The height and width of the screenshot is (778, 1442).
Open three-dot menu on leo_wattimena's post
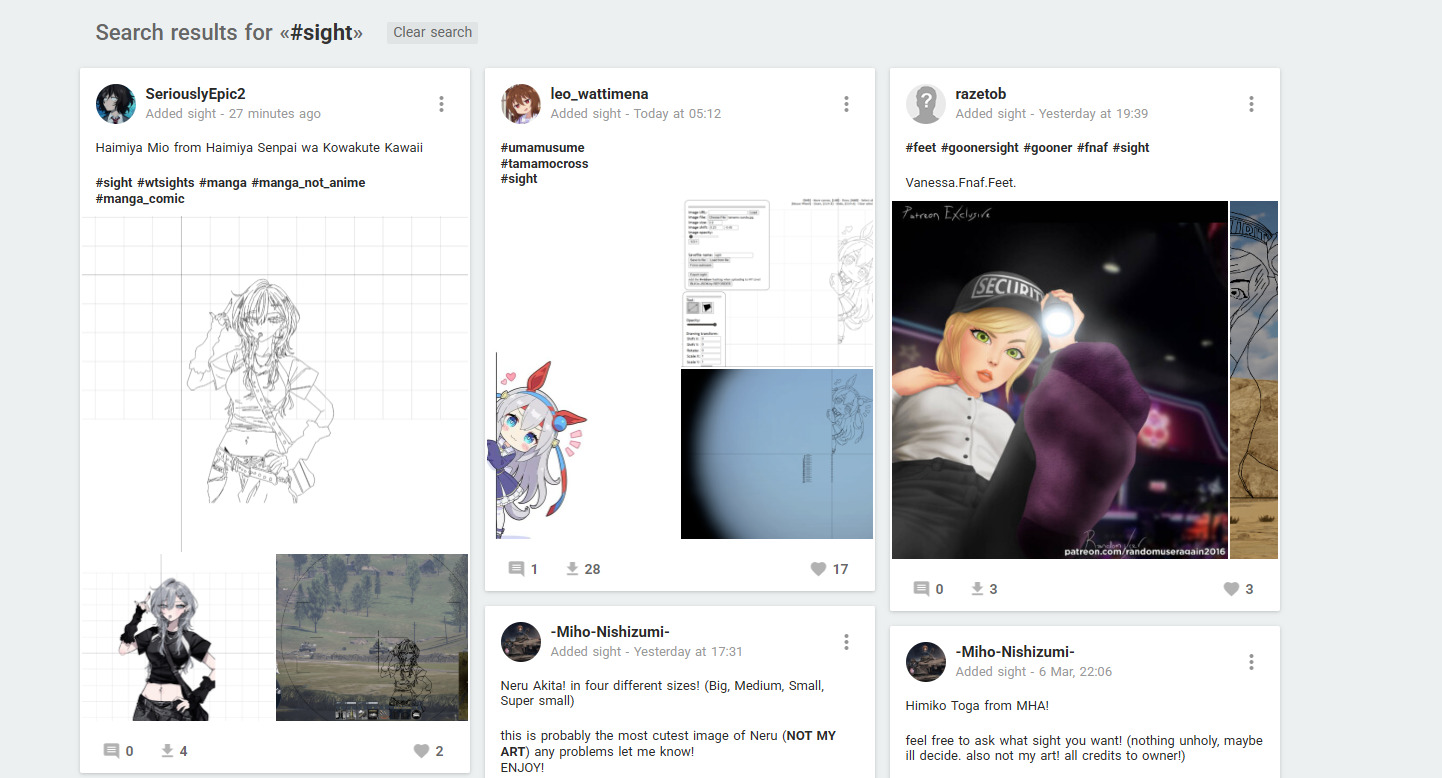[846, 104]
